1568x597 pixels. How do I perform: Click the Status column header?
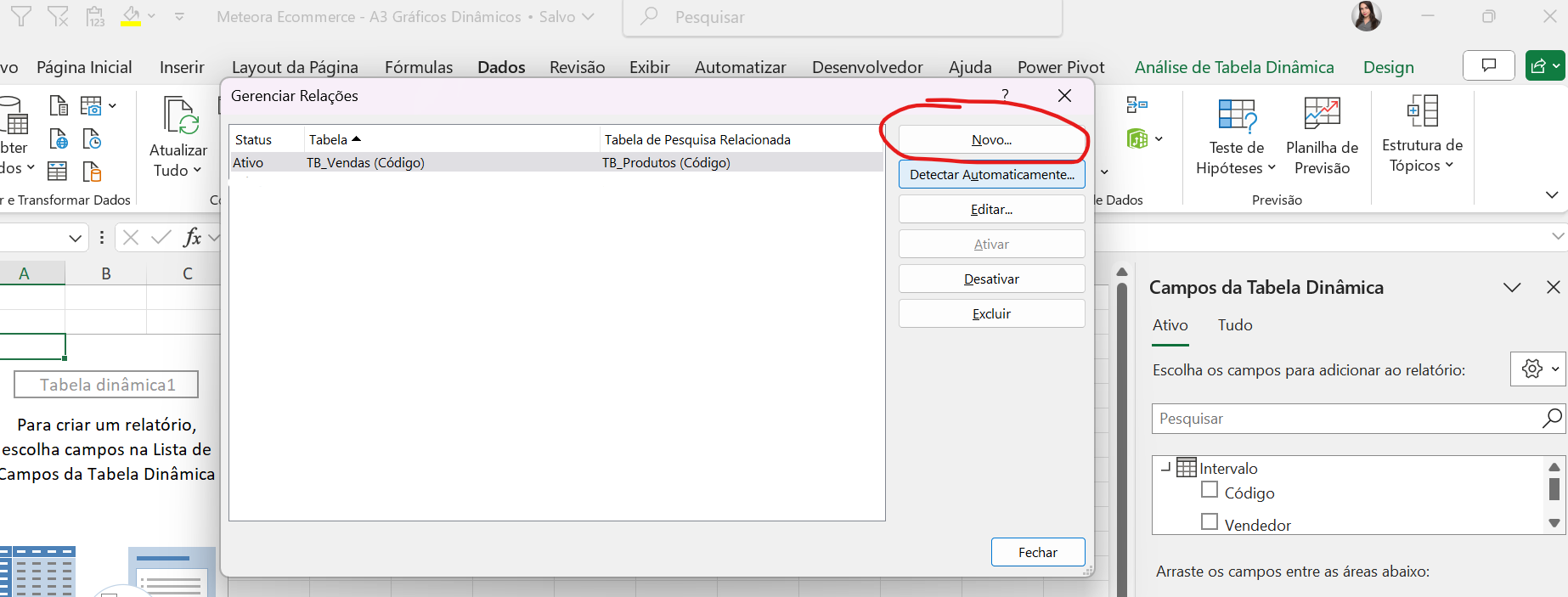[x=267, y=139]
